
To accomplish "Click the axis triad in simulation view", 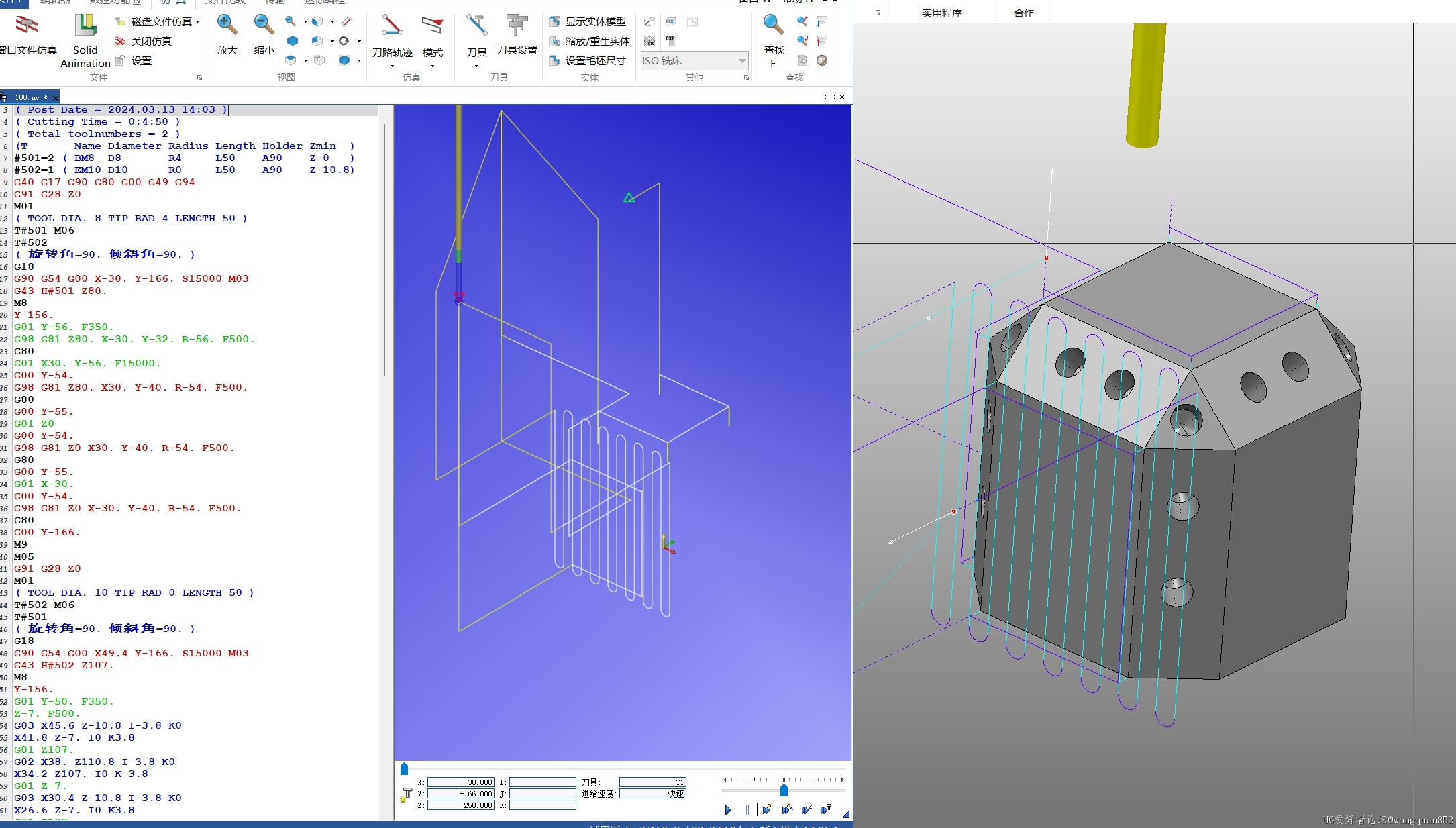I will pyautogui.click(x=668, y=544).
